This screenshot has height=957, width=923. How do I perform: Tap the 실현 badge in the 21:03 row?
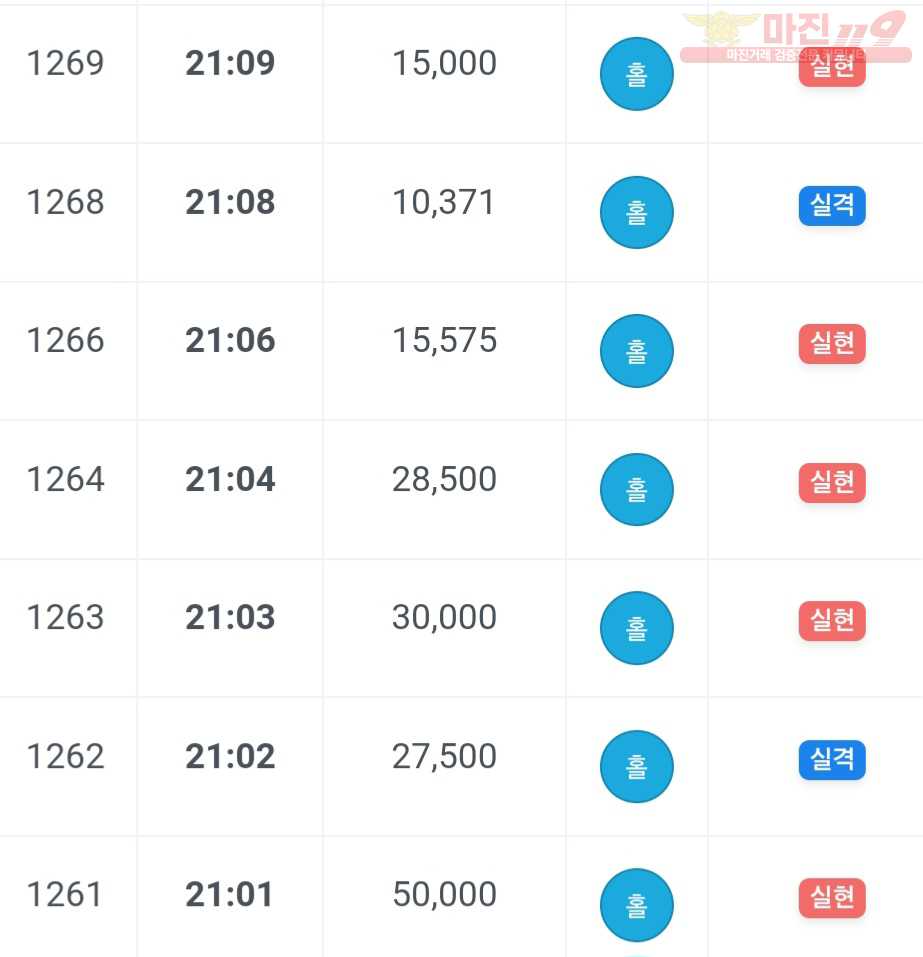click(832, 621)
